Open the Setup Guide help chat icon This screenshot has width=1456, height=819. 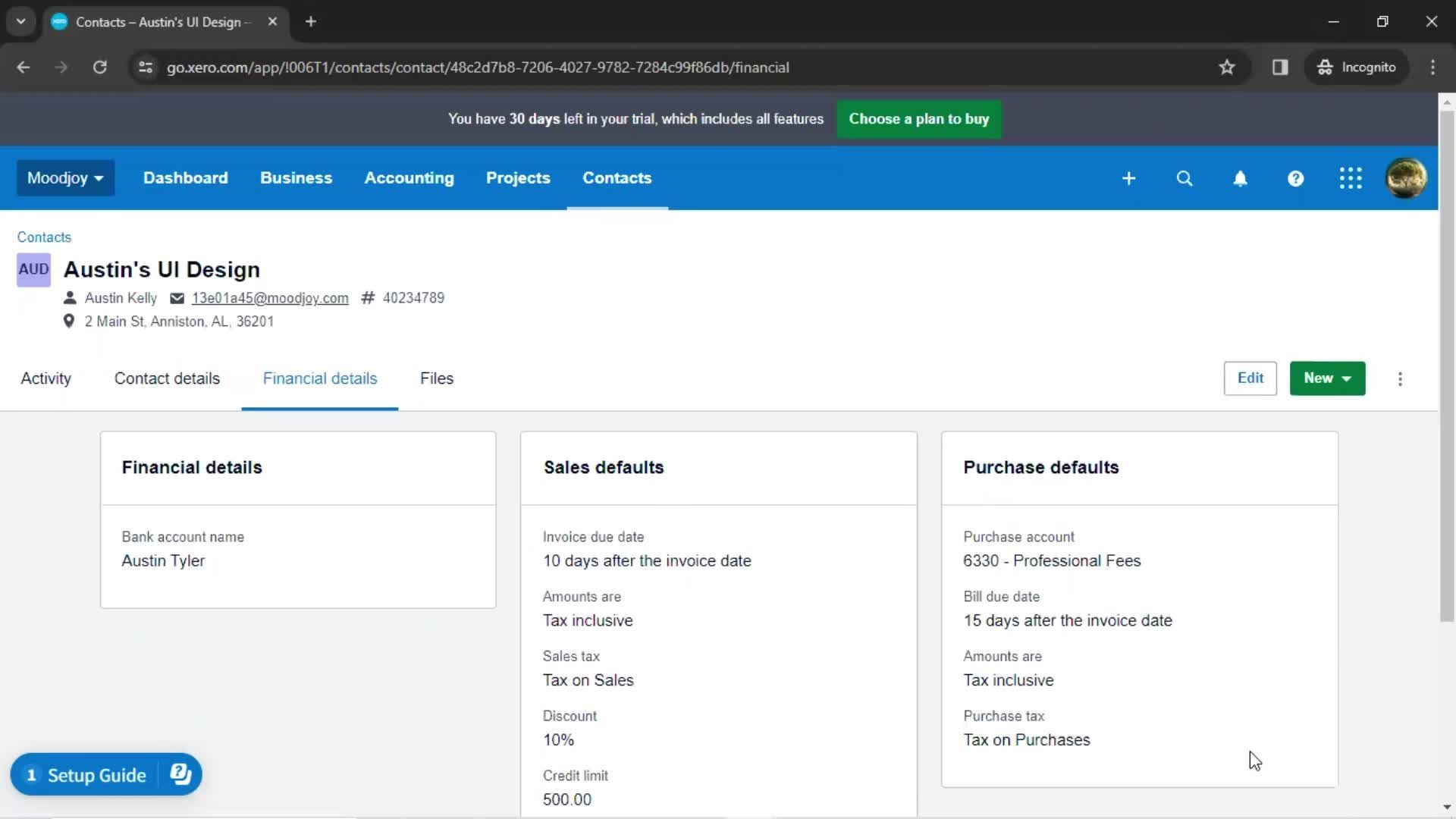pyautogui.click(x=180, y=774)
